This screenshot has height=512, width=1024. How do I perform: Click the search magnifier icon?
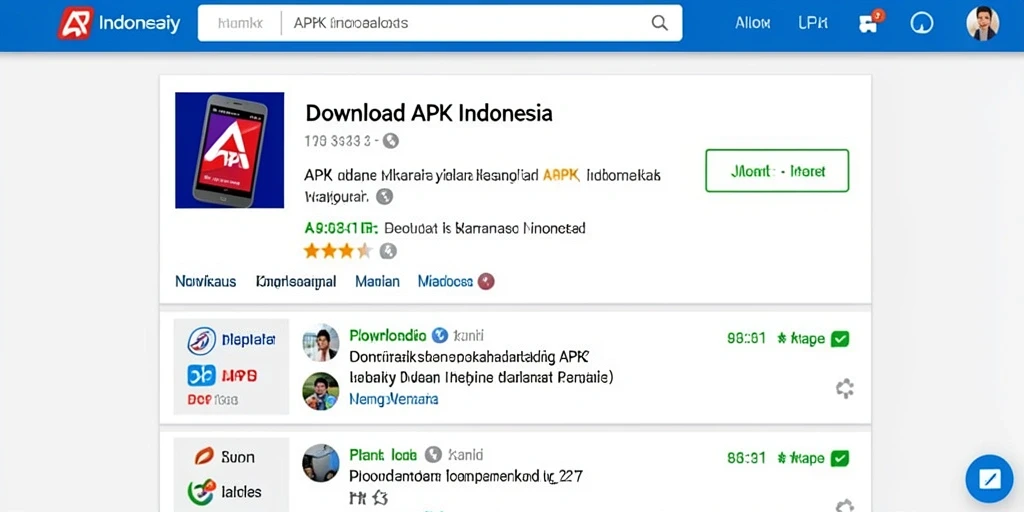[660, 24]
